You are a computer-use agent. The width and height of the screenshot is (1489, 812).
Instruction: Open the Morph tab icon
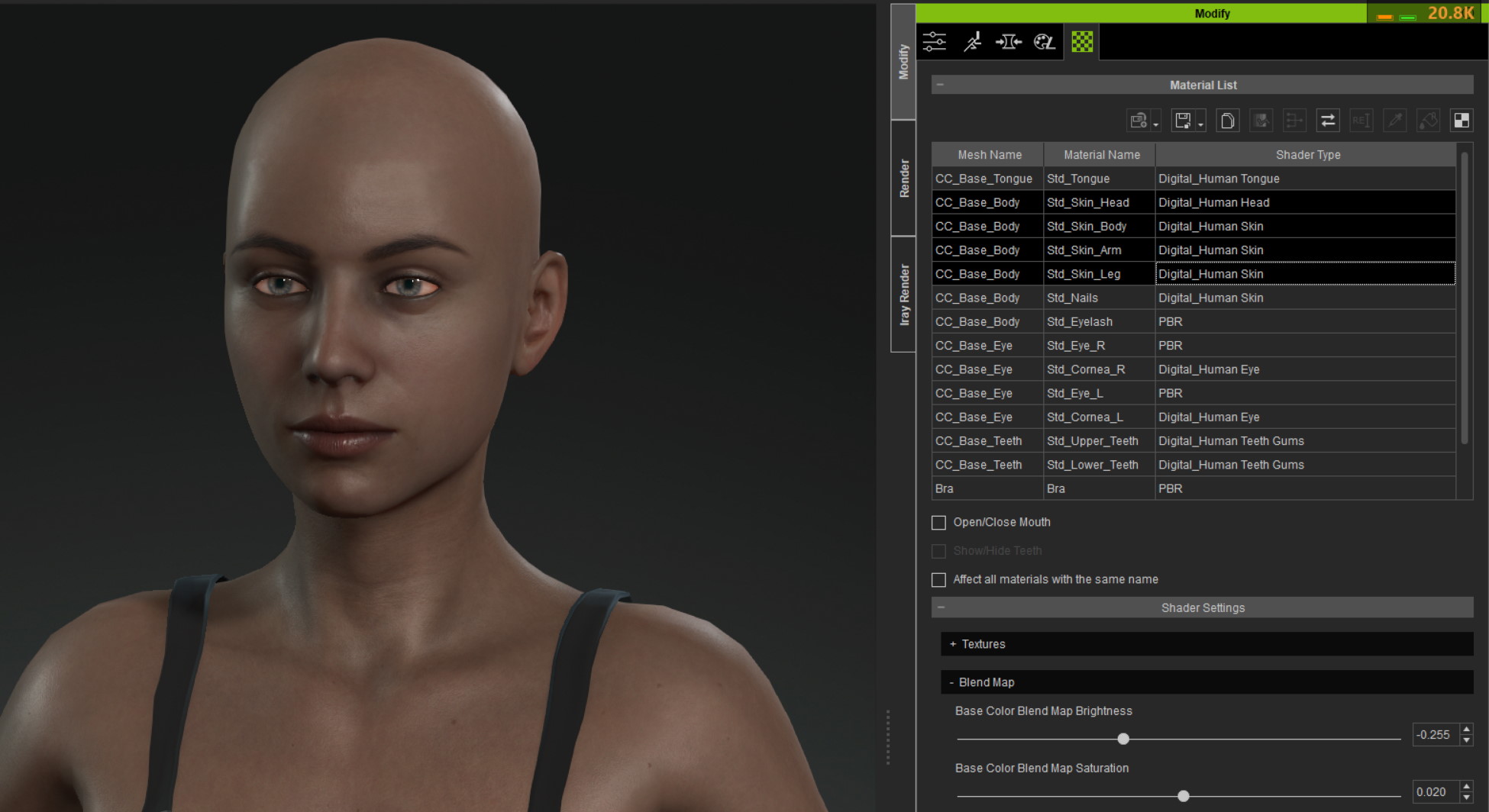1009,42
